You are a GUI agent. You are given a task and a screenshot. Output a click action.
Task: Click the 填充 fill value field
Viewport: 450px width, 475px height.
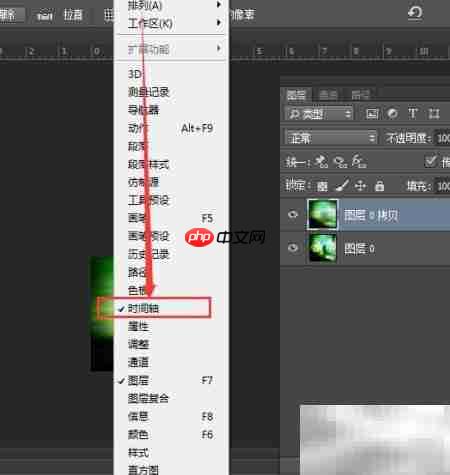(443, 186)
